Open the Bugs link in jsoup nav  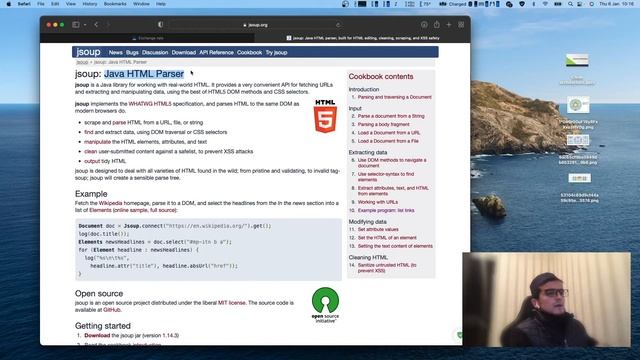pos(132,52)
